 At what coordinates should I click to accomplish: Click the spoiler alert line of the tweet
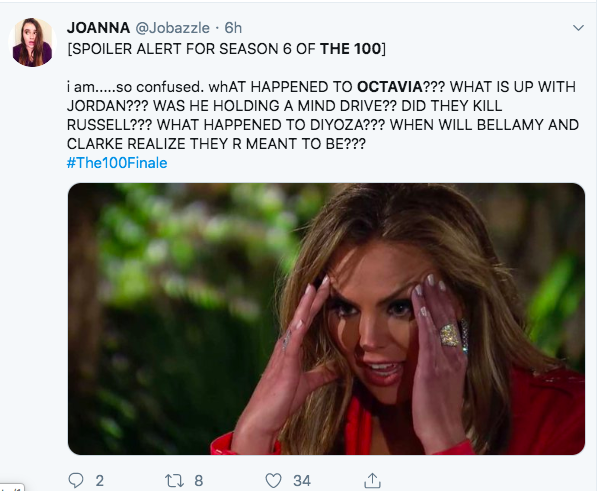(x=227, y=49)
